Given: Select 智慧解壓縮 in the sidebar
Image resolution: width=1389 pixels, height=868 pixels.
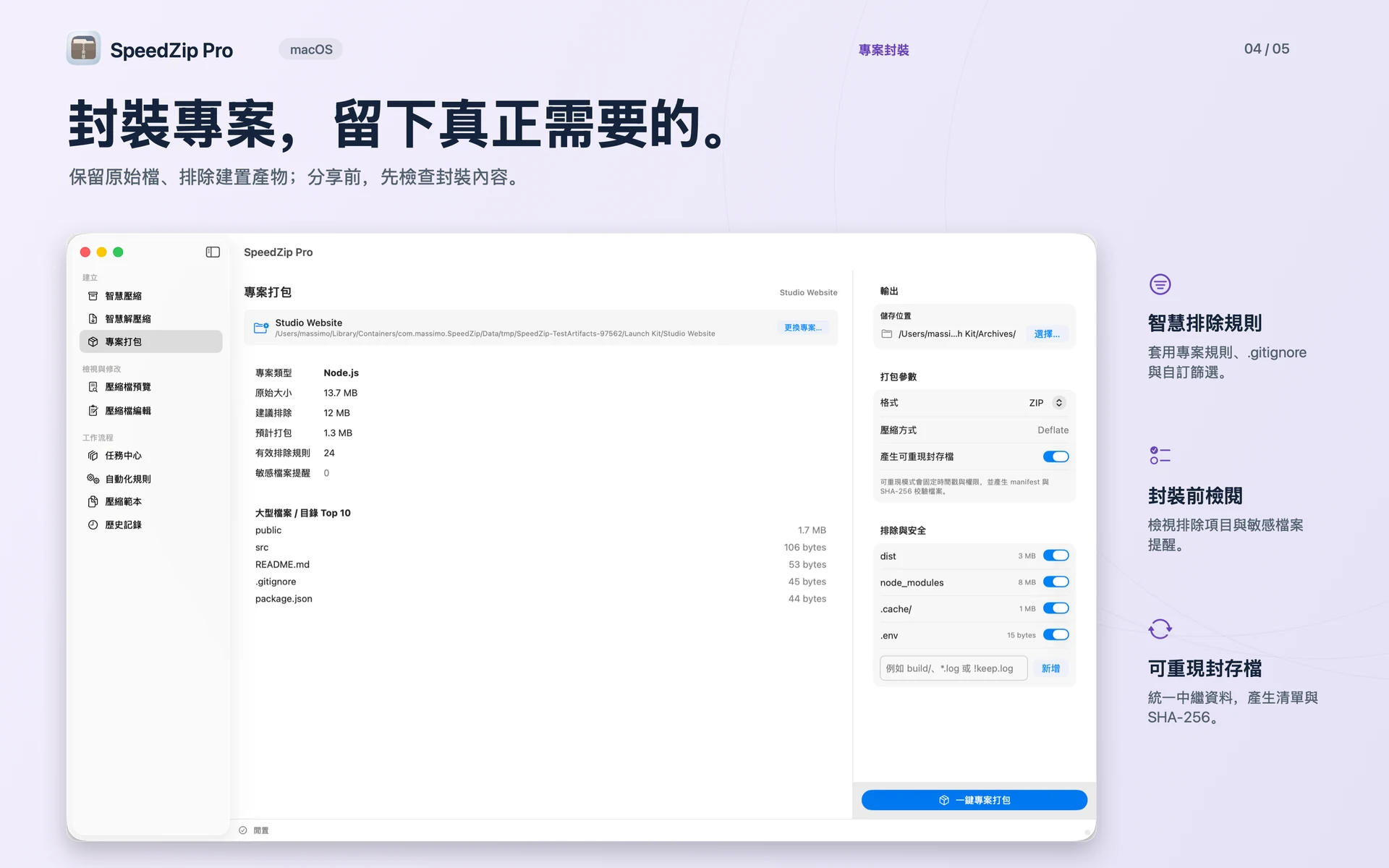Looking at the screenshot, I should point(150,319).
